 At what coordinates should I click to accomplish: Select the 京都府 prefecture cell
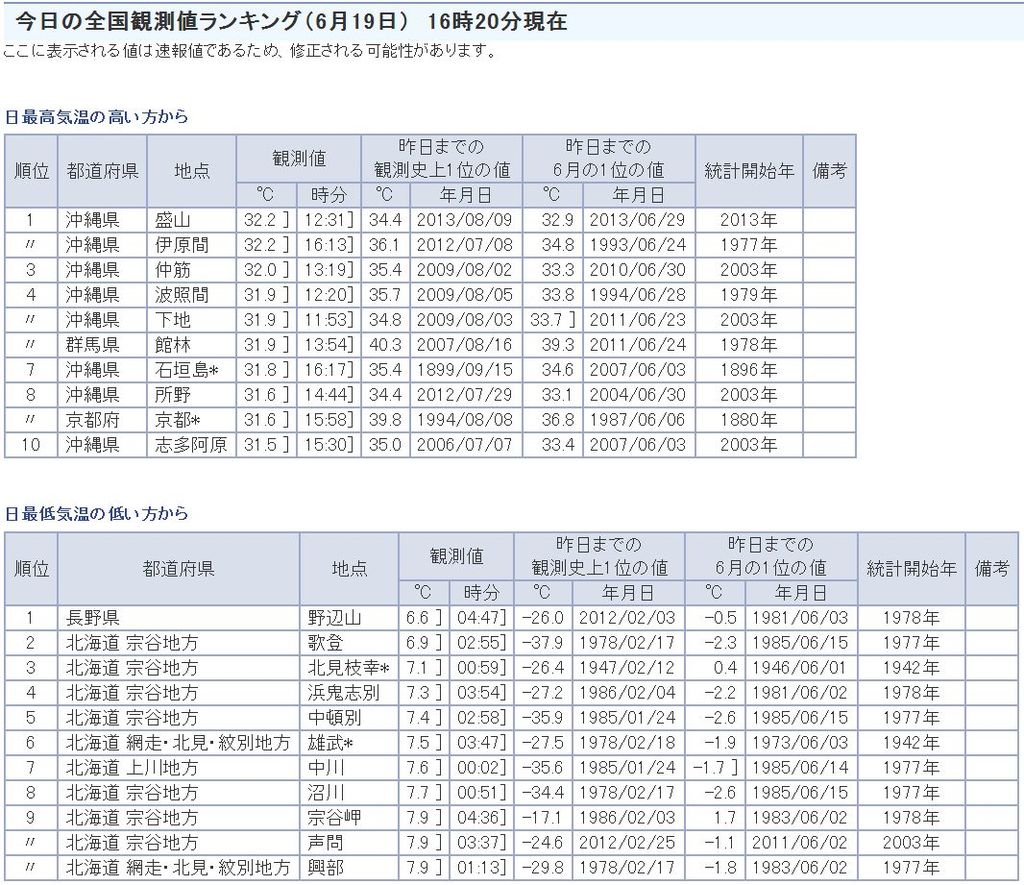(x=93, y=420)
